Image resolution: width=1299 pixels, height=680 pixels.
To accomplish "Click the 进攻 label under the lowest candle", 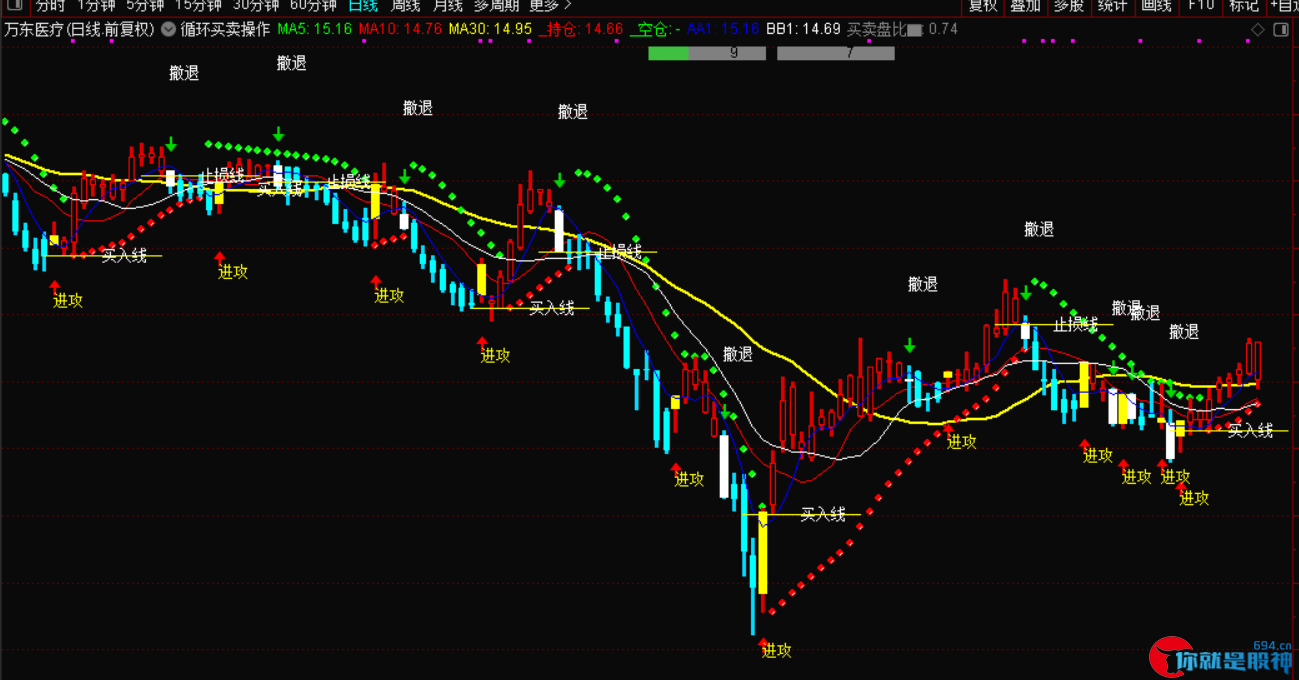I will 776,651.
